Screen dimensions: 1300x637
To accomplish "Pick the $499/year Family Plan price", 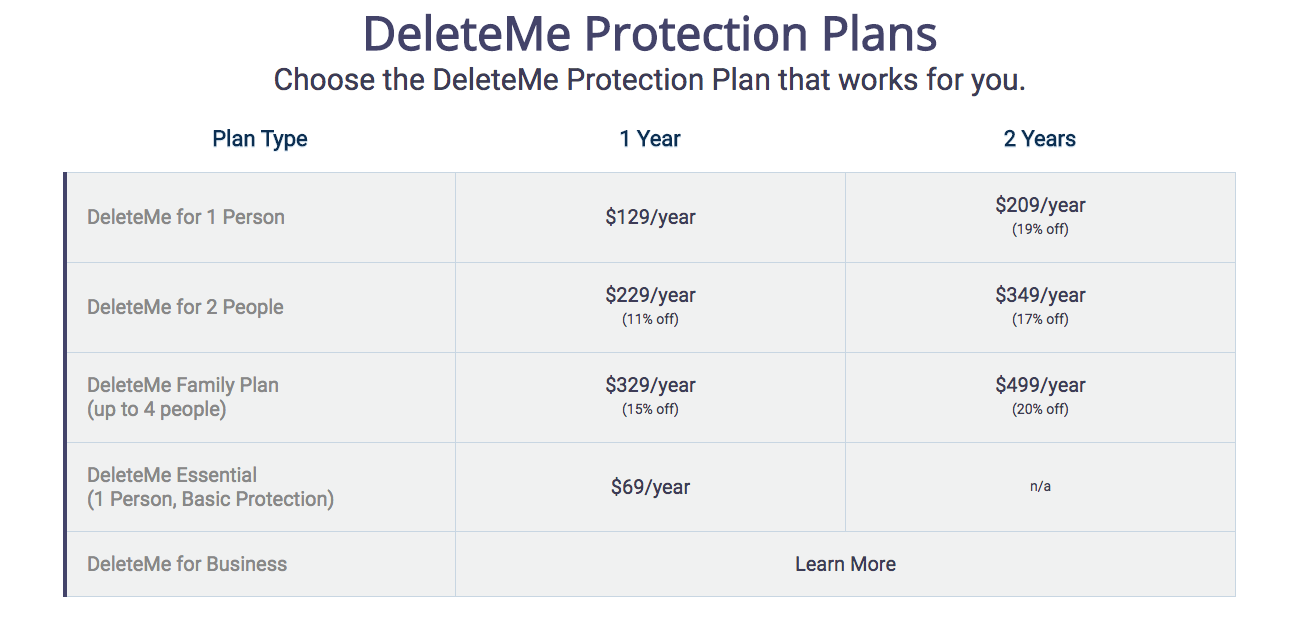I will 1040,385.
